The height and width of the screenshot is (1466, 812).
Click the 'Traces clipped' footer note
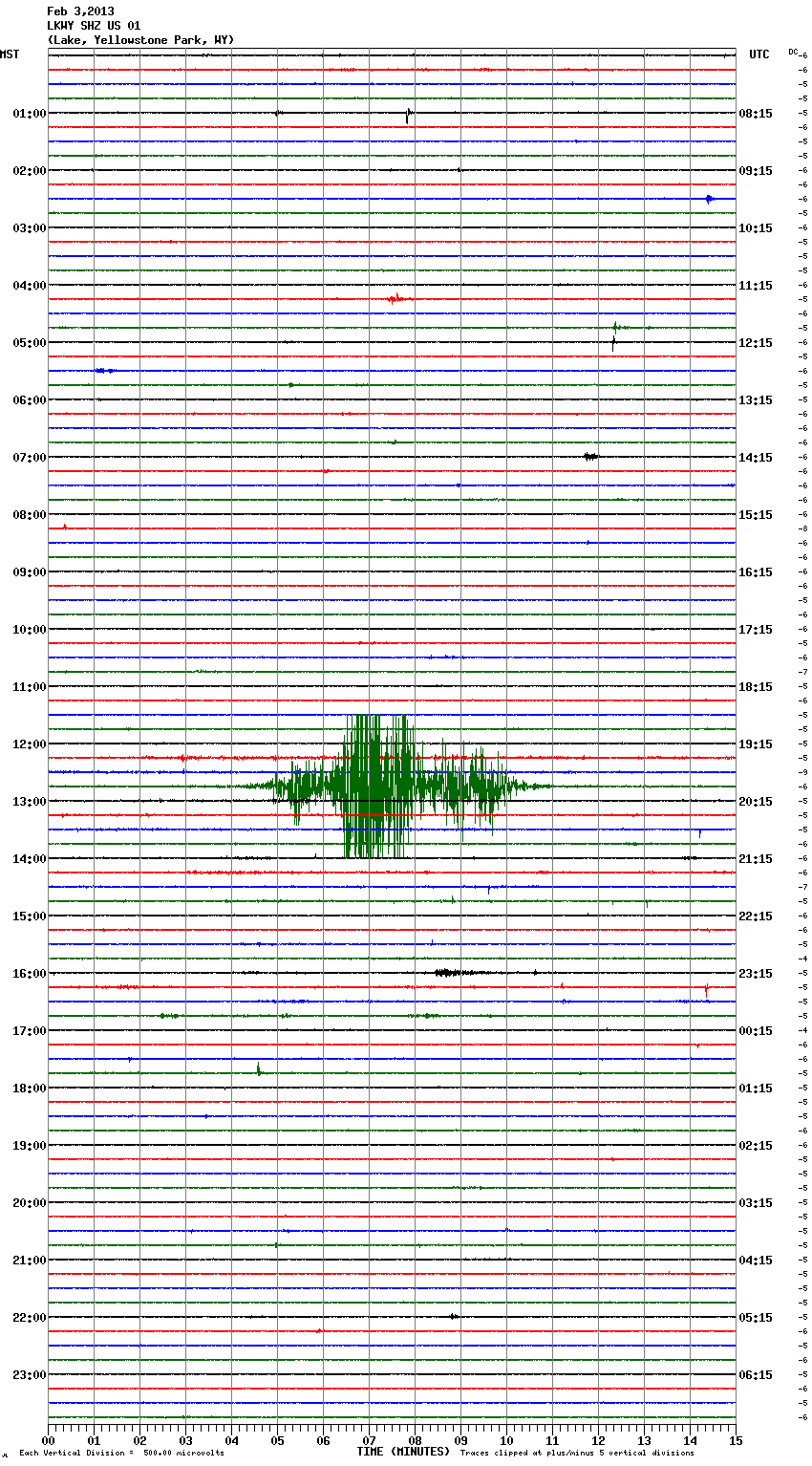[577, 1454]
